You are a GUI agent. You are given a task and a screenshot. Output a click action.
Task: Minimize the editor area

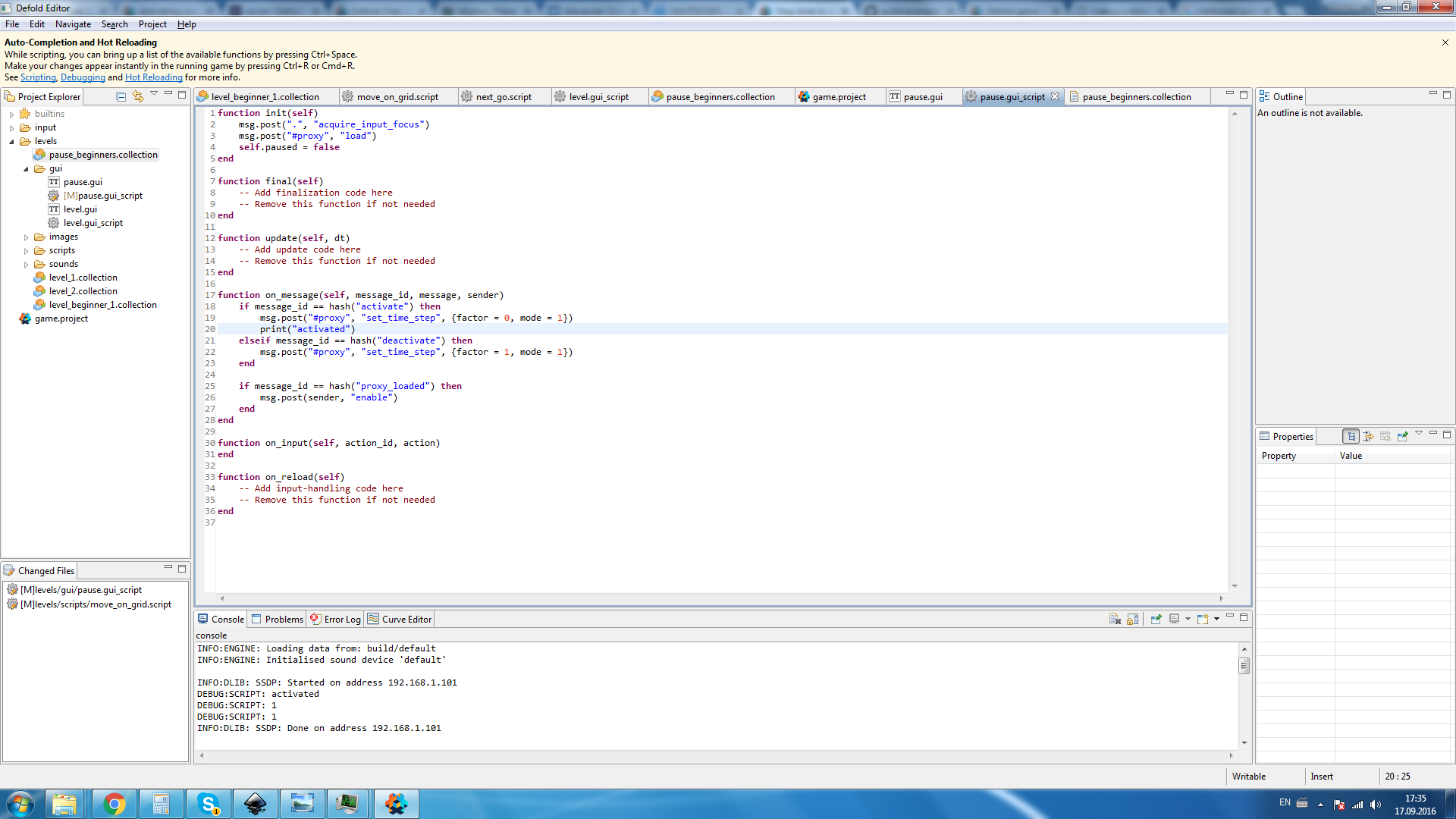tap(1230, 94)
